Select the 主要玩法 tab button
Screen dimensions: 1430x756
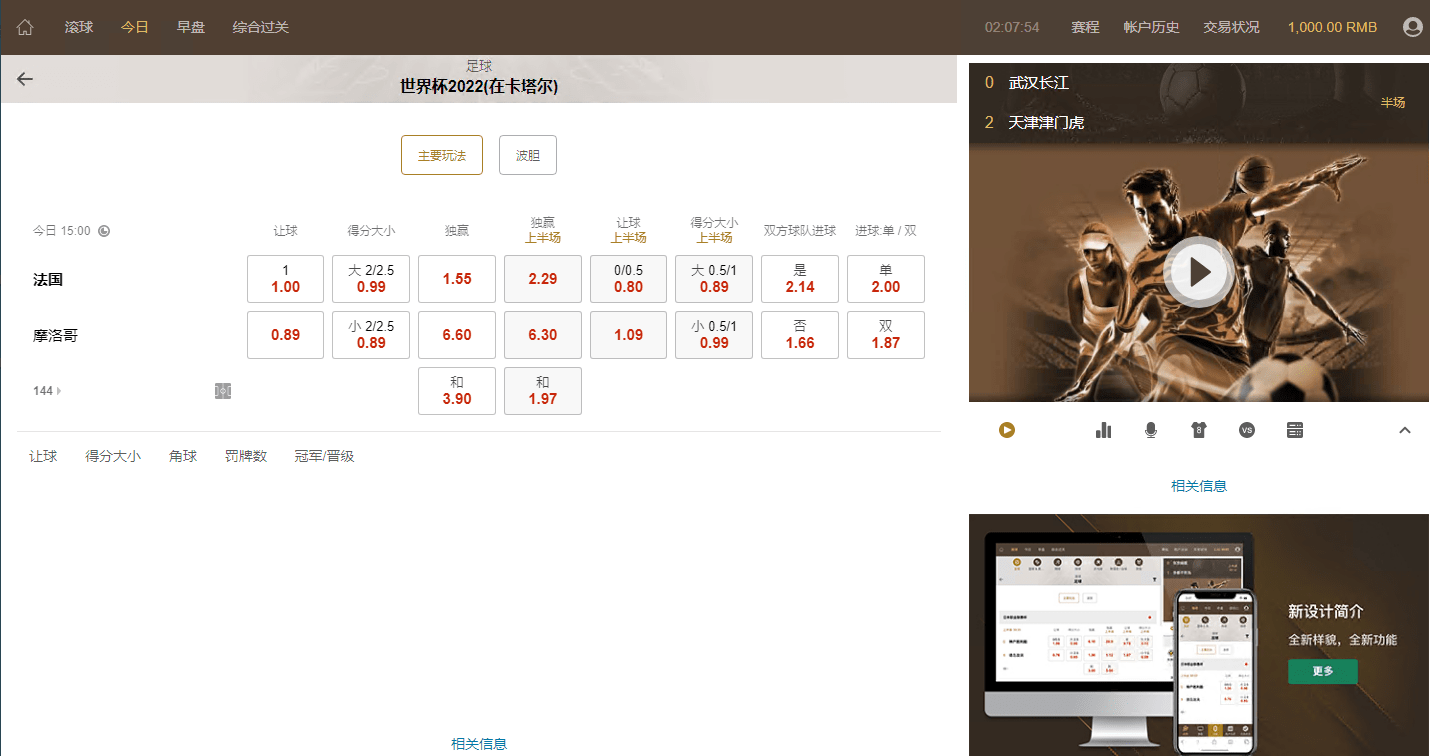click(442, 155)
